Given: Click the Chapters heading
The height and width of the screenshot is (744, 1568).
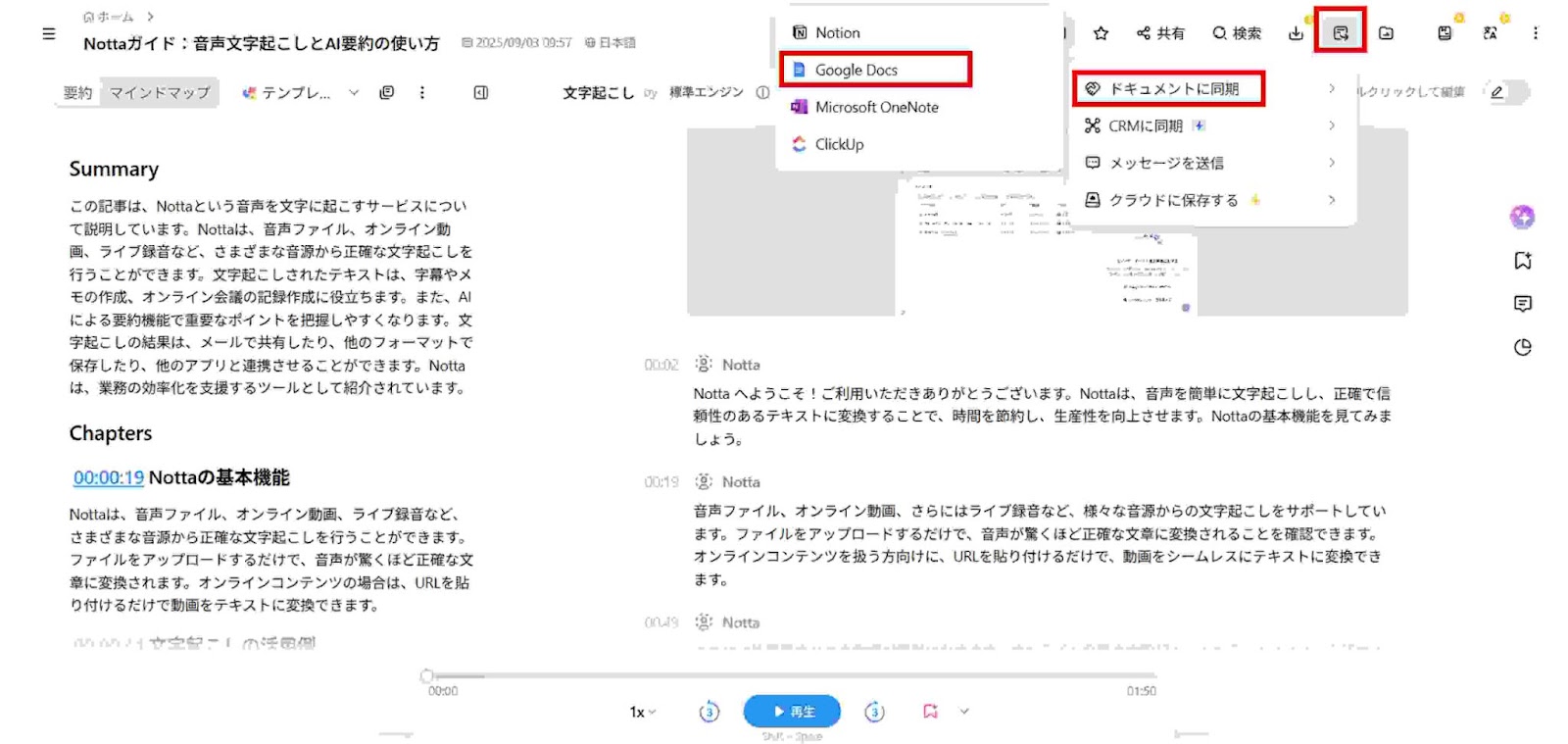Looking at the screenshot, I should point(111,433).
